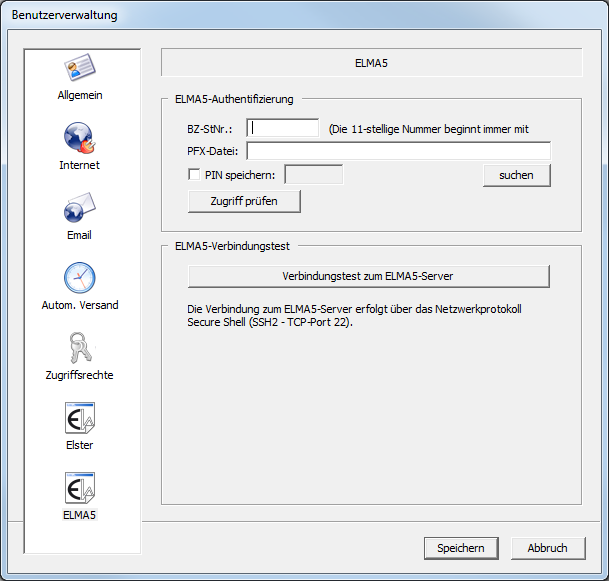Click the SSH2 TCP-Port 22 description text
Screen dimensions: 609x581
coord(354,315)
